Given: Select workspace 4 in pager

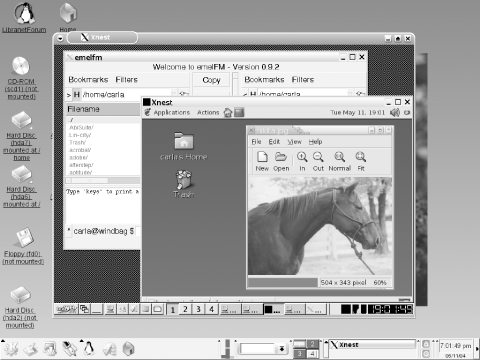Looking at the screenshot, I should 211,309.
